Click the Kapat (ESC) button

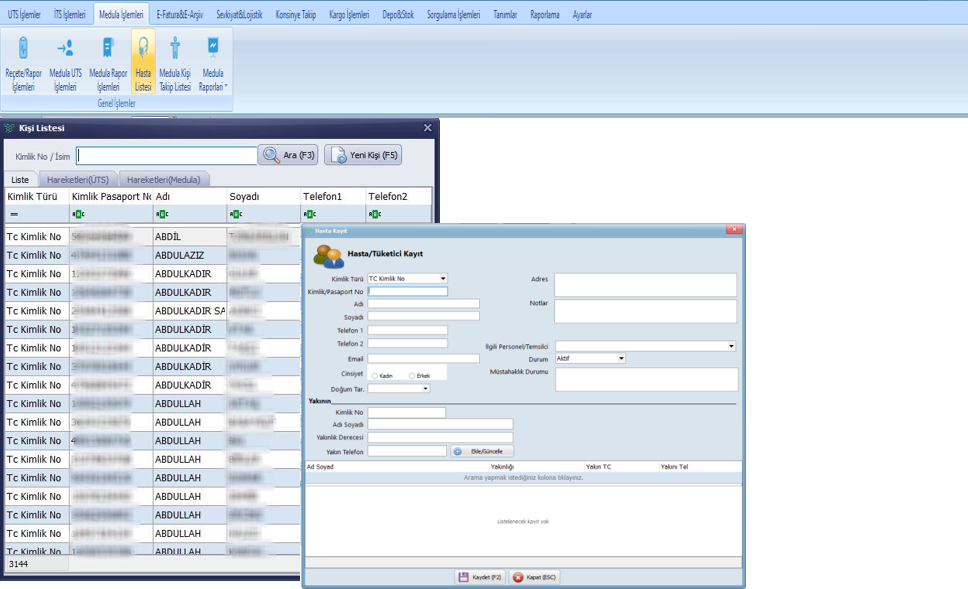534,577
